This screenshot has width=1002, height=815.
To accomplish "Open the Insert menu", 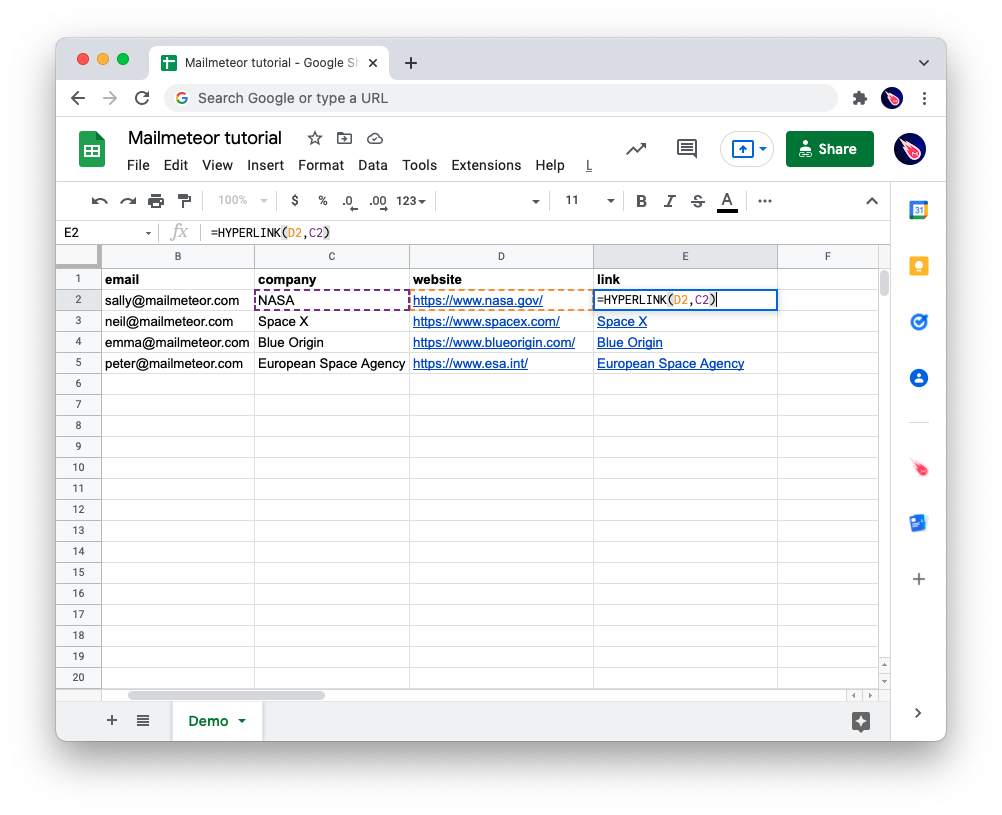I will click(x=265, y=166).
